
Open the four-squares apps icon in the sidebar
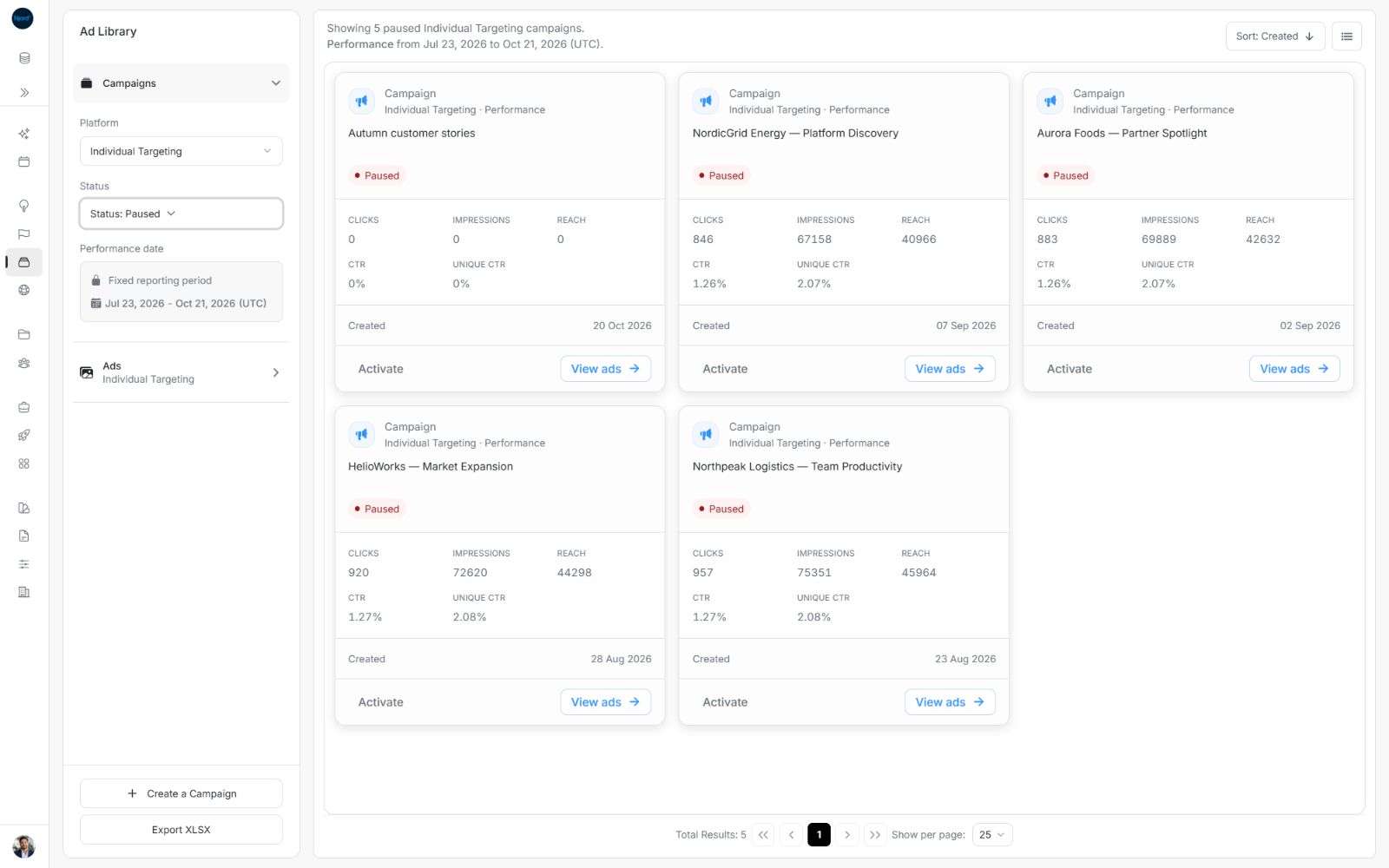24,464
